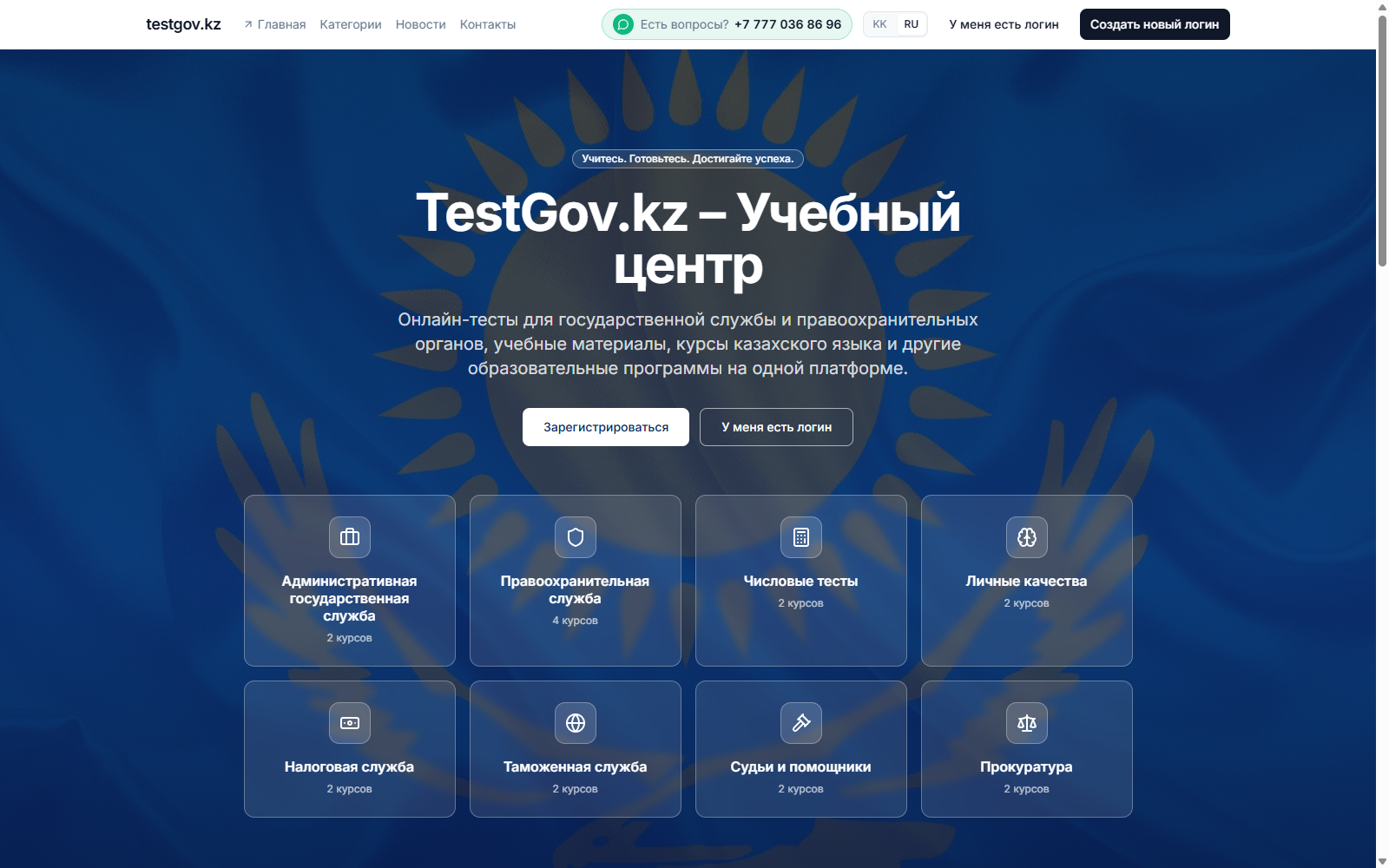Click the scrollbar up arrow
Screen dimensions: 1389x868
1382,7
